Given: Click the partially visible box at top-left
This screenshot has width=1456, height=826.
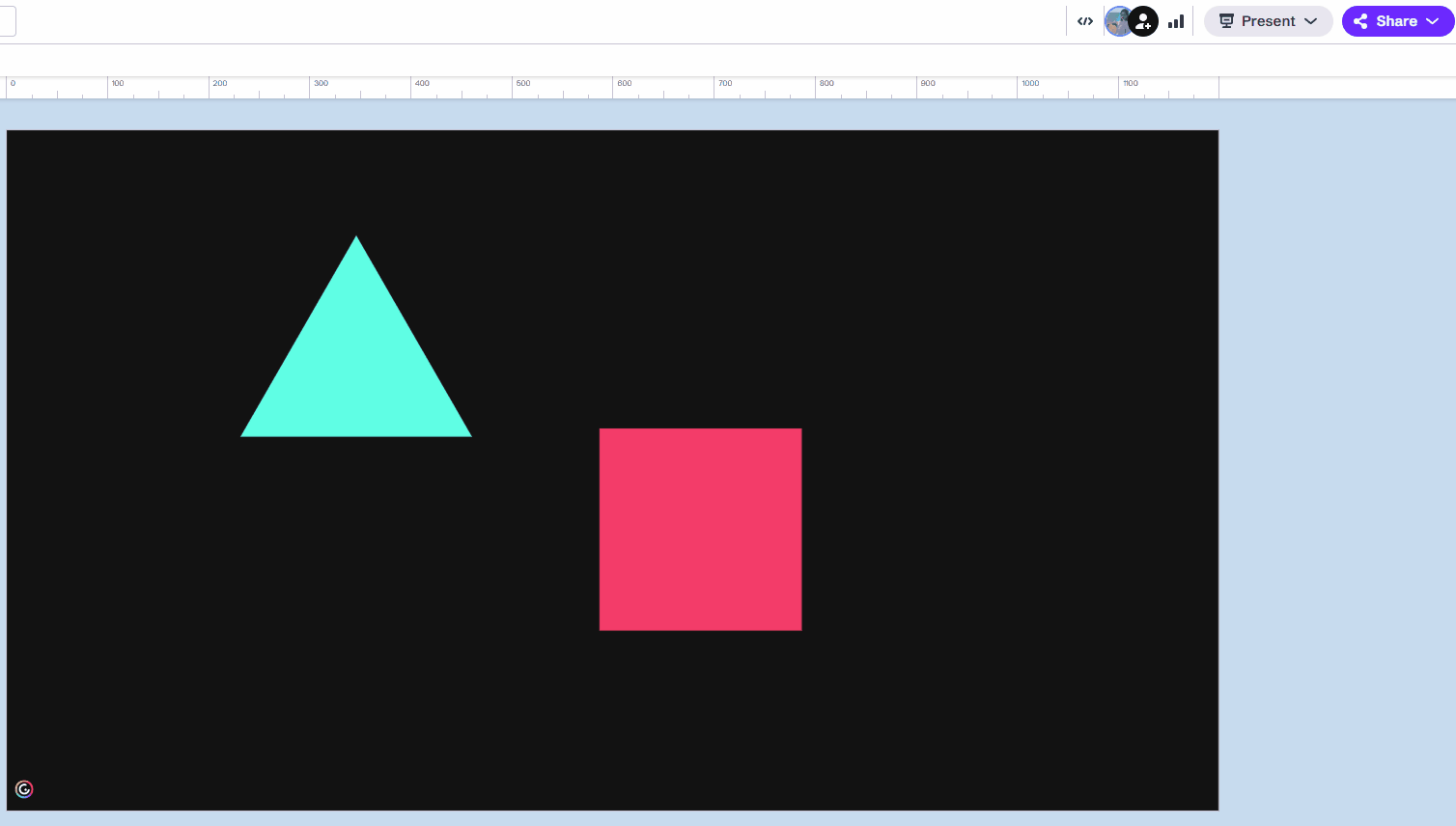Looking at the screenshot, I should pos(8,21).
